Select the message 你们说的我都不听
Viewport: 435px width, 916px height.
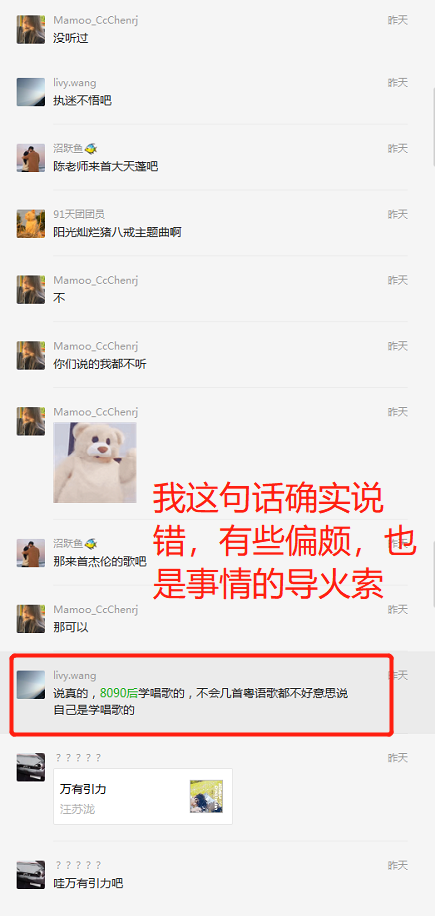[x=100, y=365]
